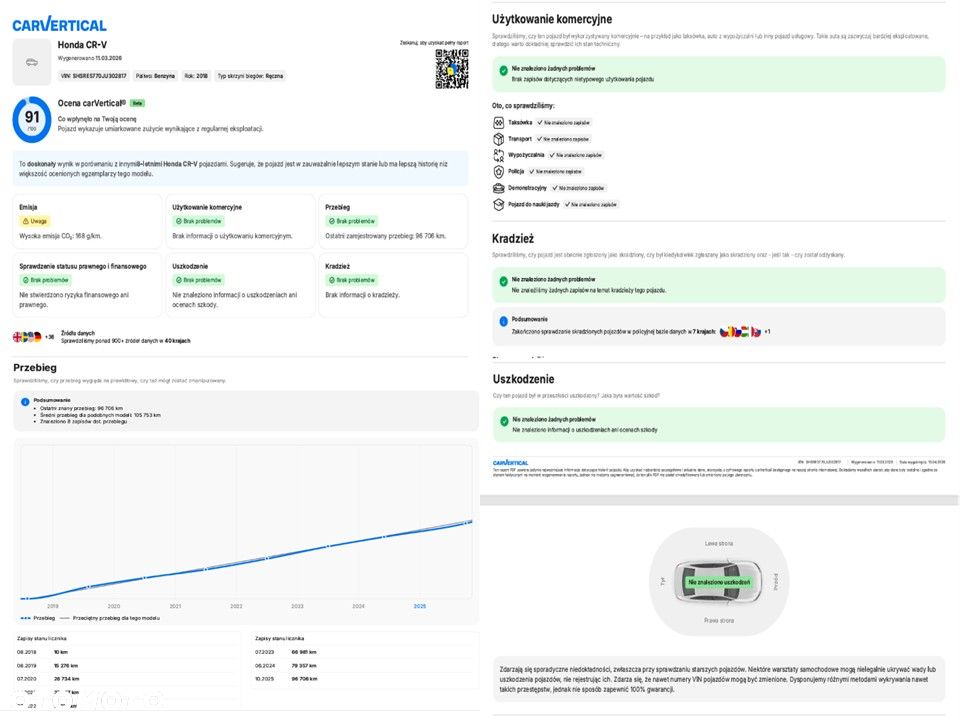Image resolution: width=960 pixels, height=720 pixels.
Task: Click the 06.2019 15 276 km record
Action: point(126,666)
